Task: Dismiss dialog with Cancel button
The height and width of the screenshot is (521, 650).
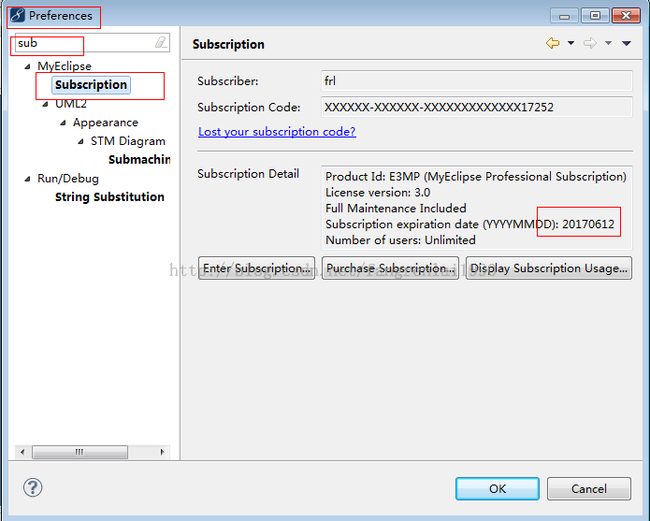Action: point(589,489)
